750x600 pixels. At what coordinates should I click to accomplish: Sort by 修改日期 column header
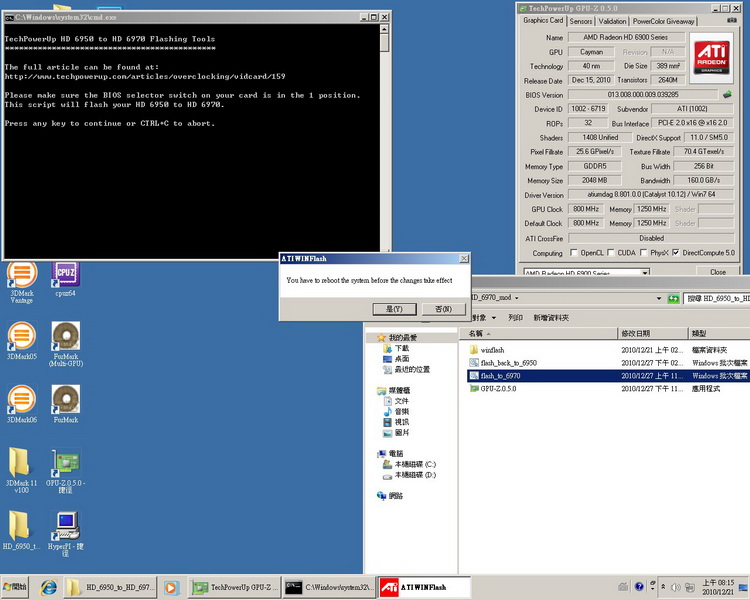tap(653, 333)
